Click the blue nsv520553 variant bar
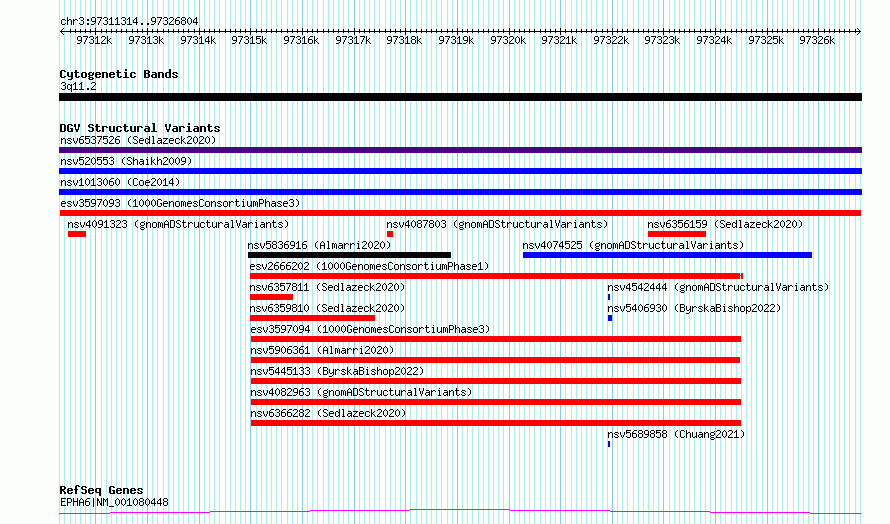 click(460, 171)
